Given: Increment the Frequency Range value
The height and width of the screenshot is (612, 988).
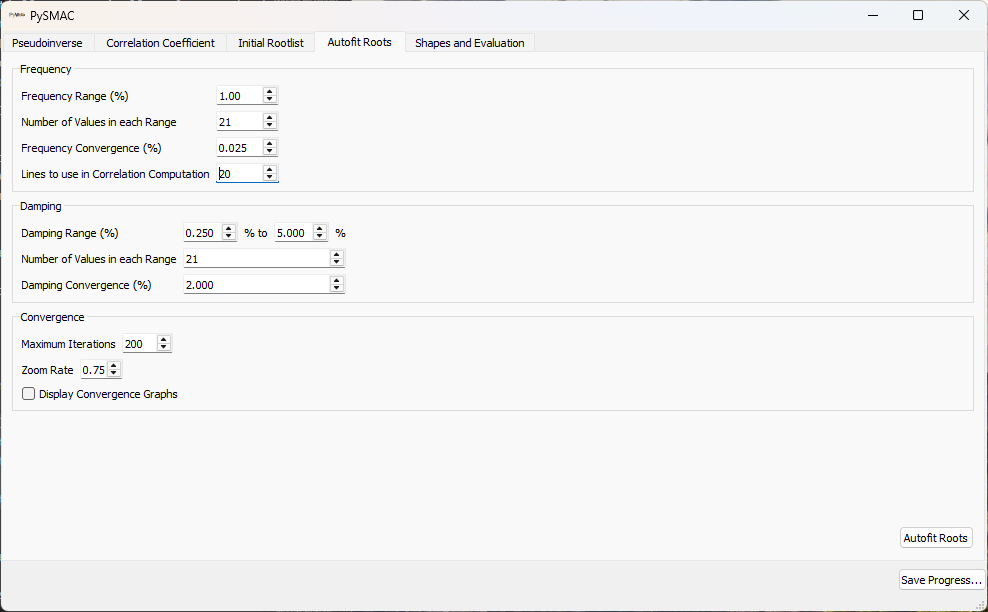Looking at the screenshot, I should tap(269, 92).
